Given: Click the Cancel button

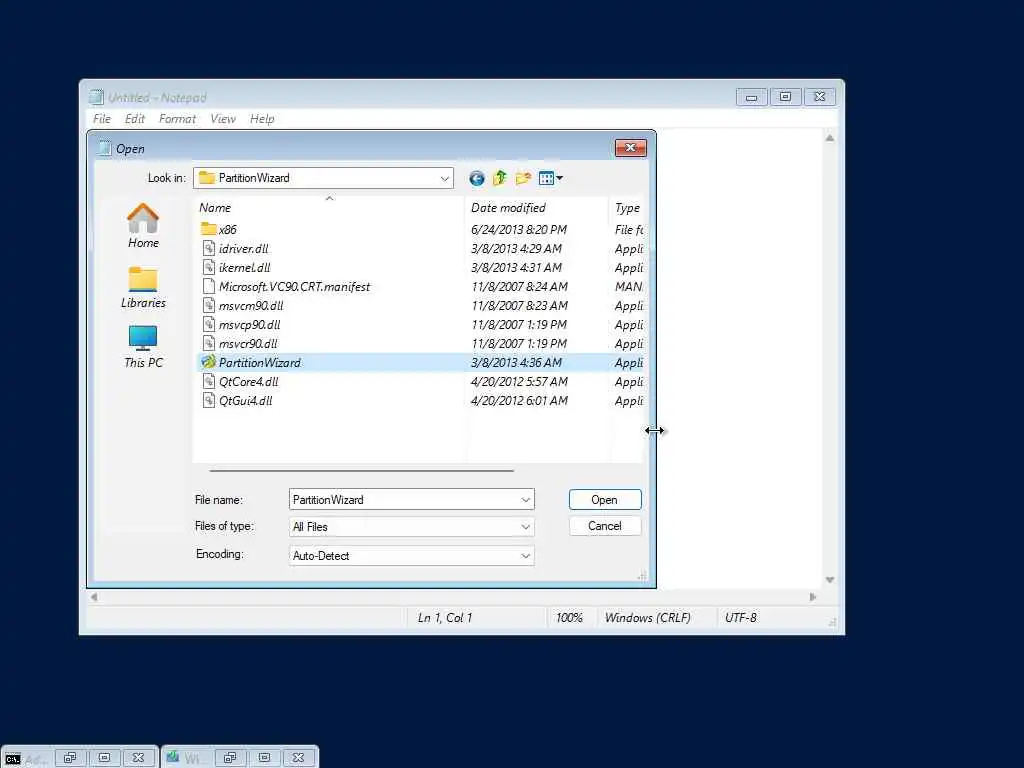Looking at the screenshot, I should click(605, 526).
